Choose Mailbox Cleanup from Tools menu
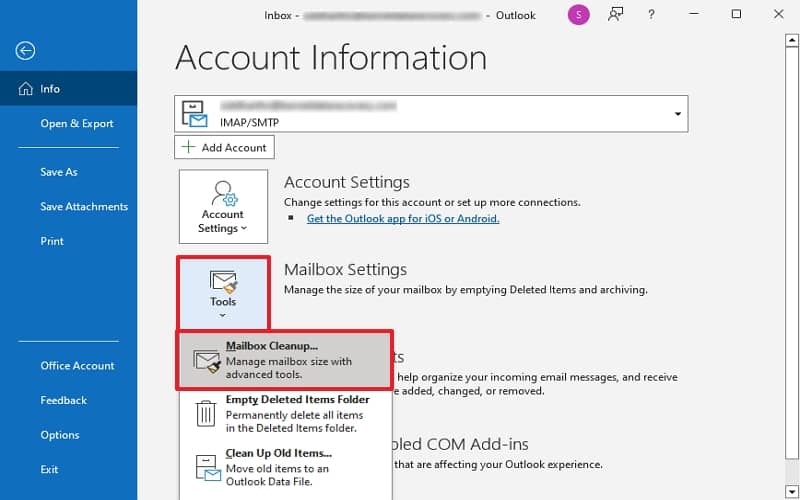This screenshot has height=500, width=800. [x=285, y=360]
